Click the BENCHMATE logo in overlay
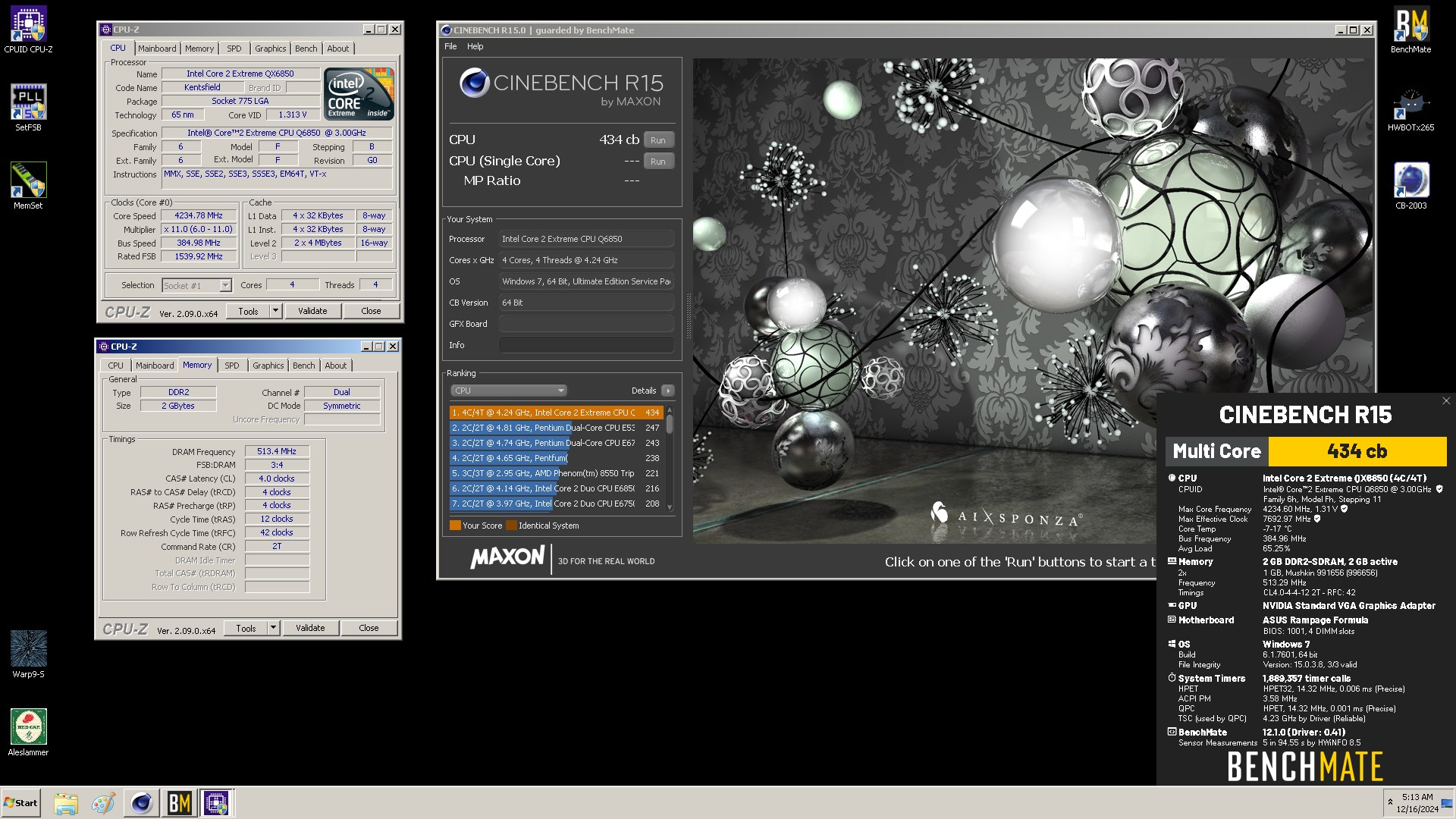1456x819 pixels. (1304, 766)
